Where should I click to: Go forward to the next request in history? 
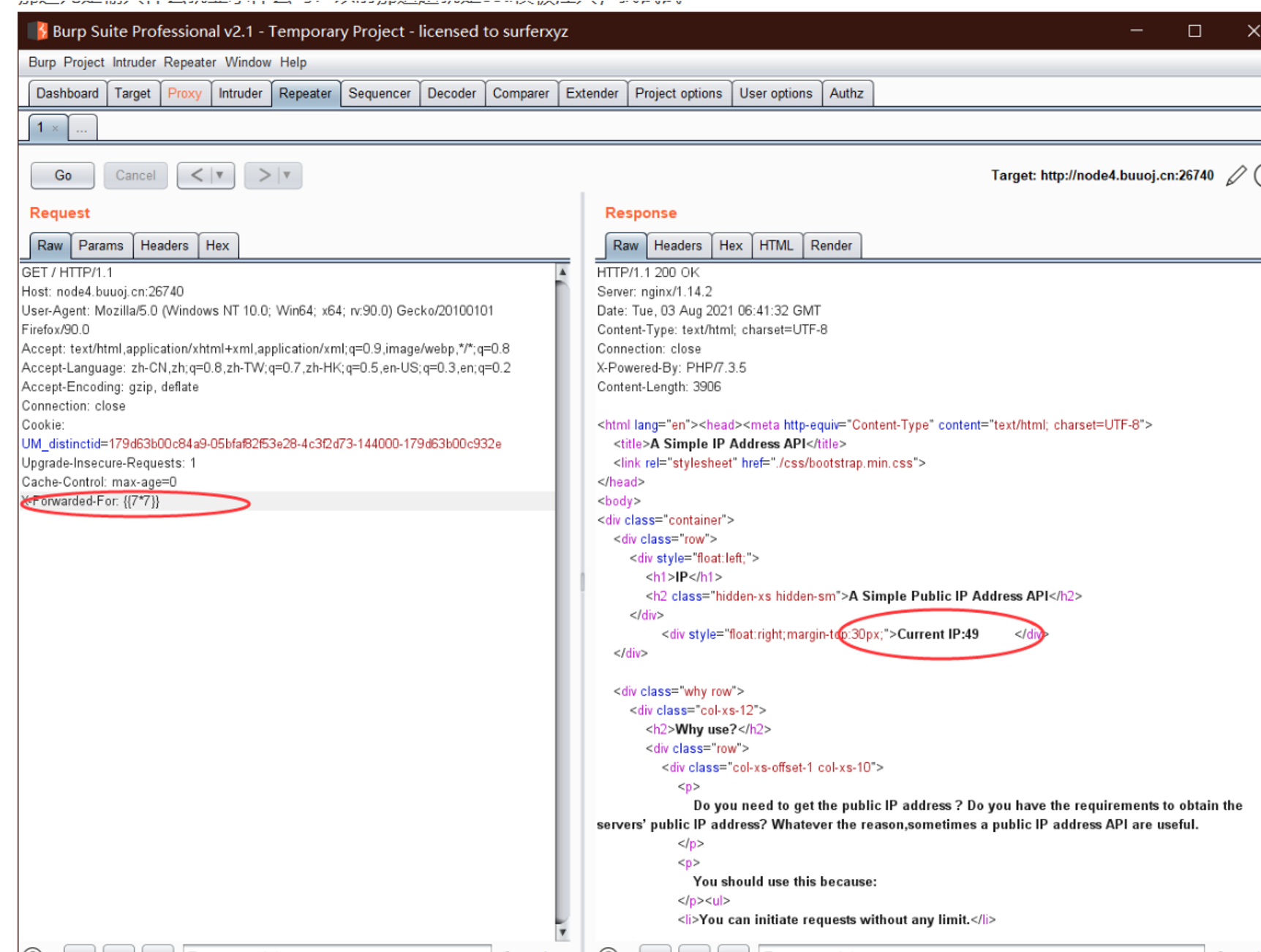(264, 175)
